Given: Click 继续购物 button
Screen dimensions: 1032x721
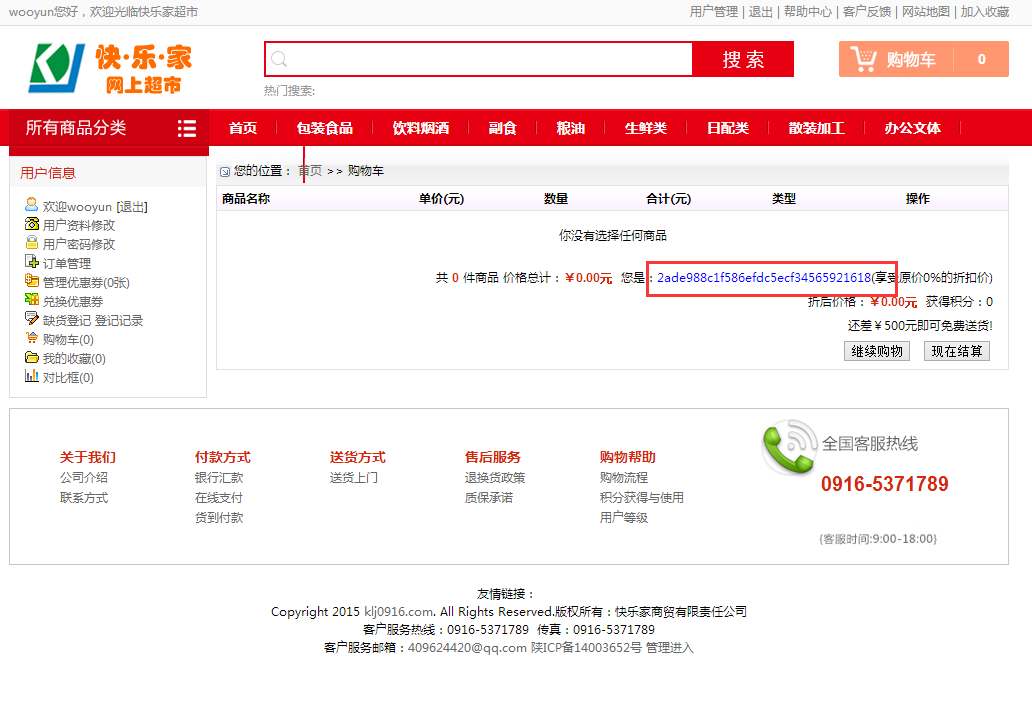Looking at the screenshot, I should coord(877,351).
